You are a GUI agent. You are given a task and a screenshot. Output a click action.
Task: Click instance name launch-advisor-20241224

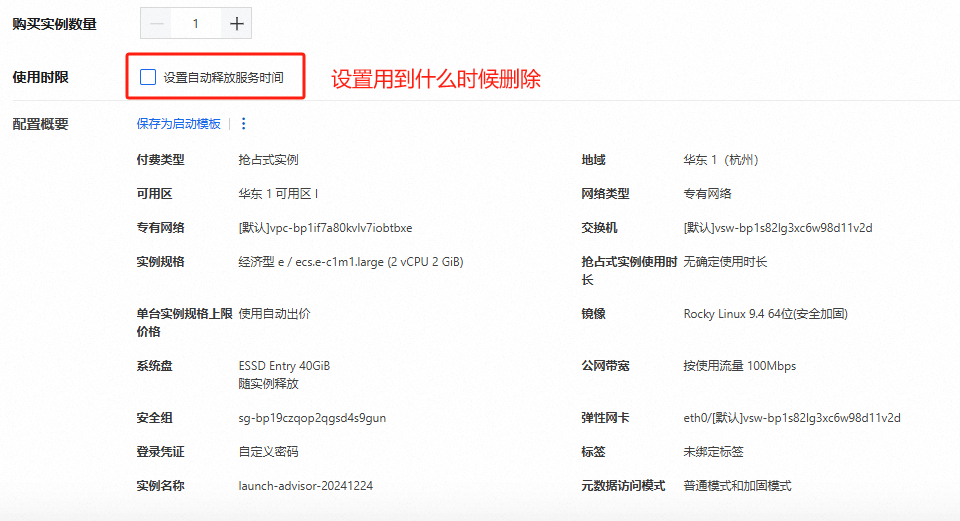pos(306,486)
